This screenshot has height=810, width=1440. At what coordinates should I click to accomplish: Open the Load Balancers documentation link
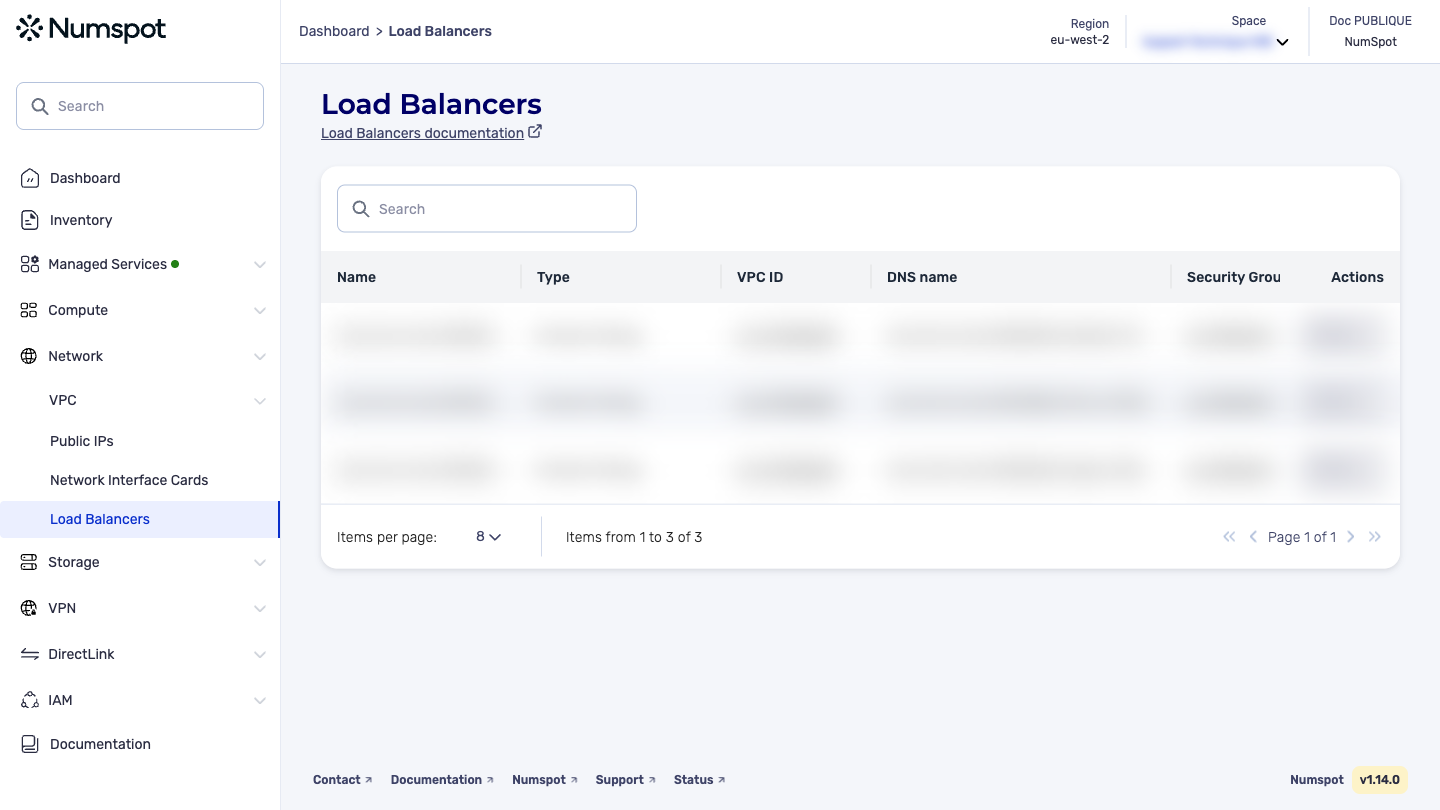coord(422,133)
